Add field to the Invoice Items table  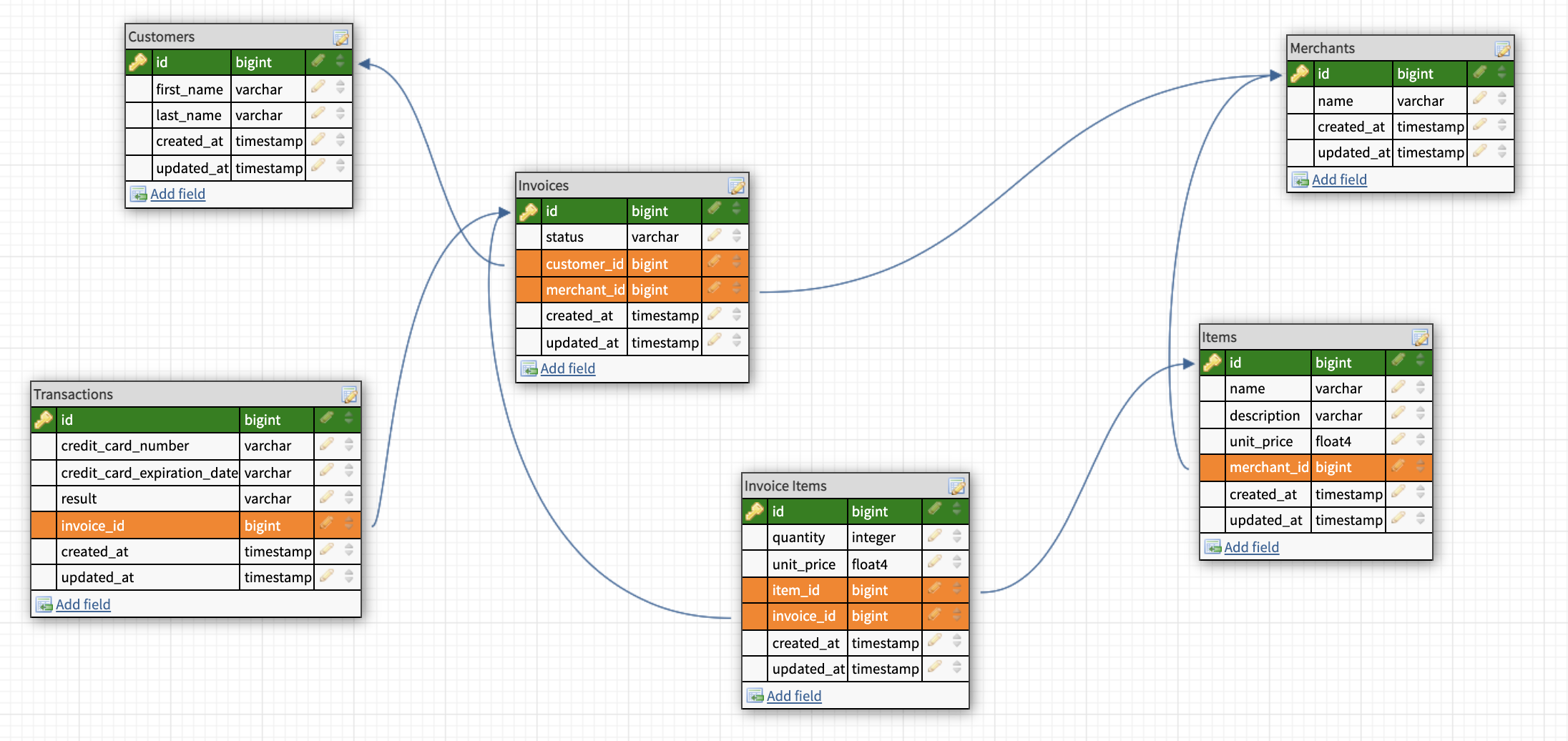(x=794, y=696)
